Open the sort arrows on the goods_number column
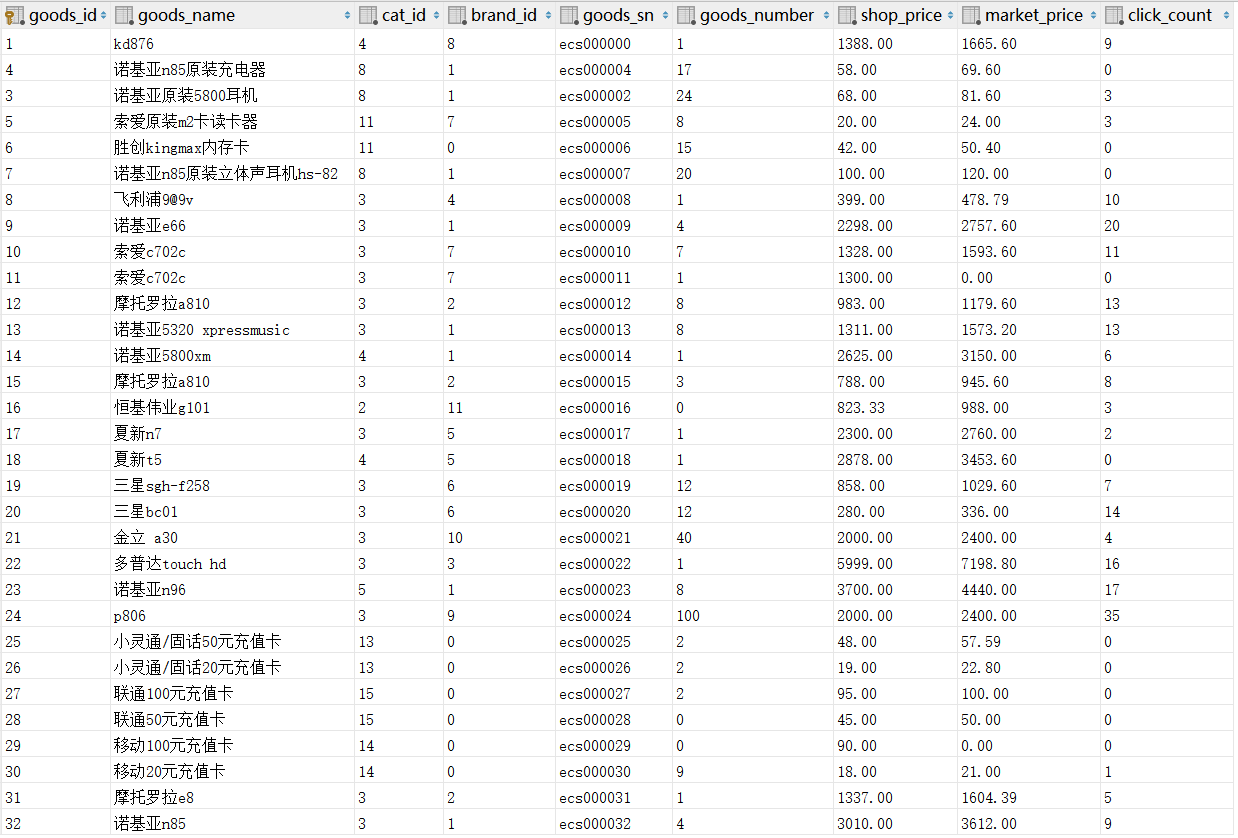This screenshot has height=838, width=1238. tap(826, 15)
